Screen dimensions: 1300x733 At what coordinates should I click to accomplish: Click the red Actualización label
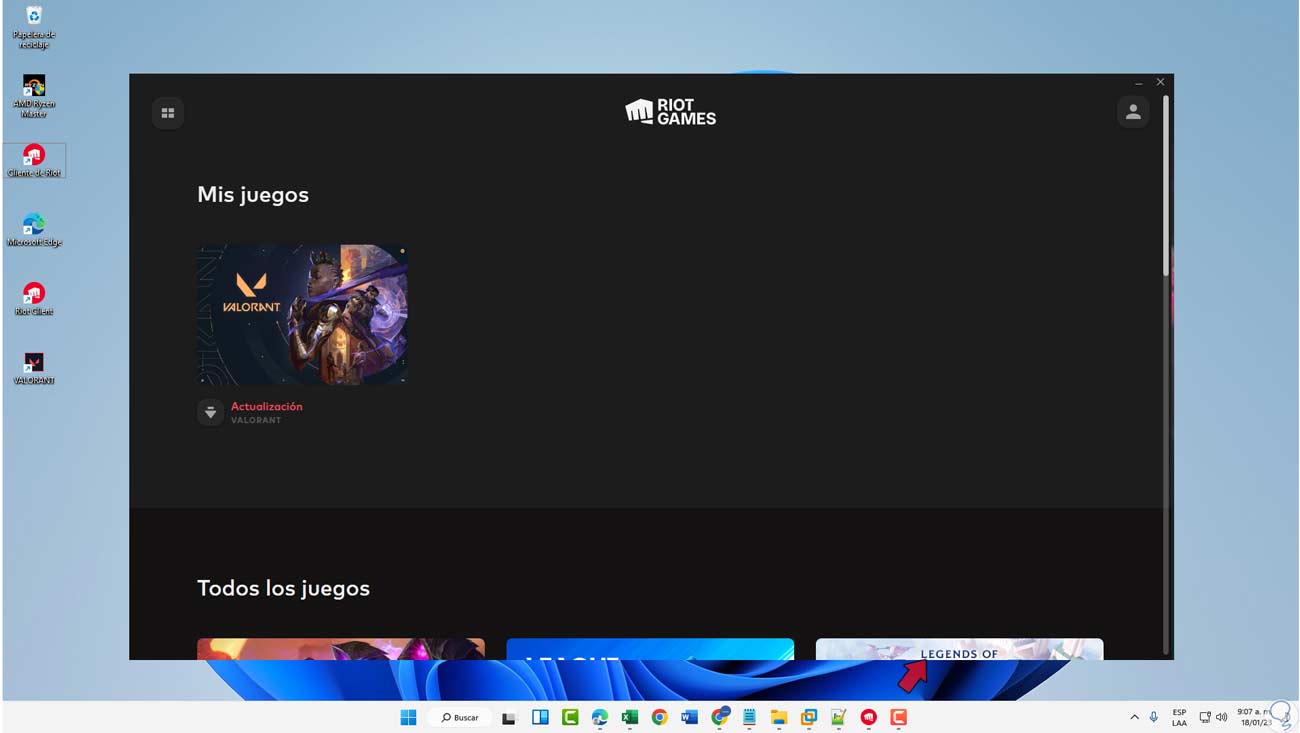[267, 406]
